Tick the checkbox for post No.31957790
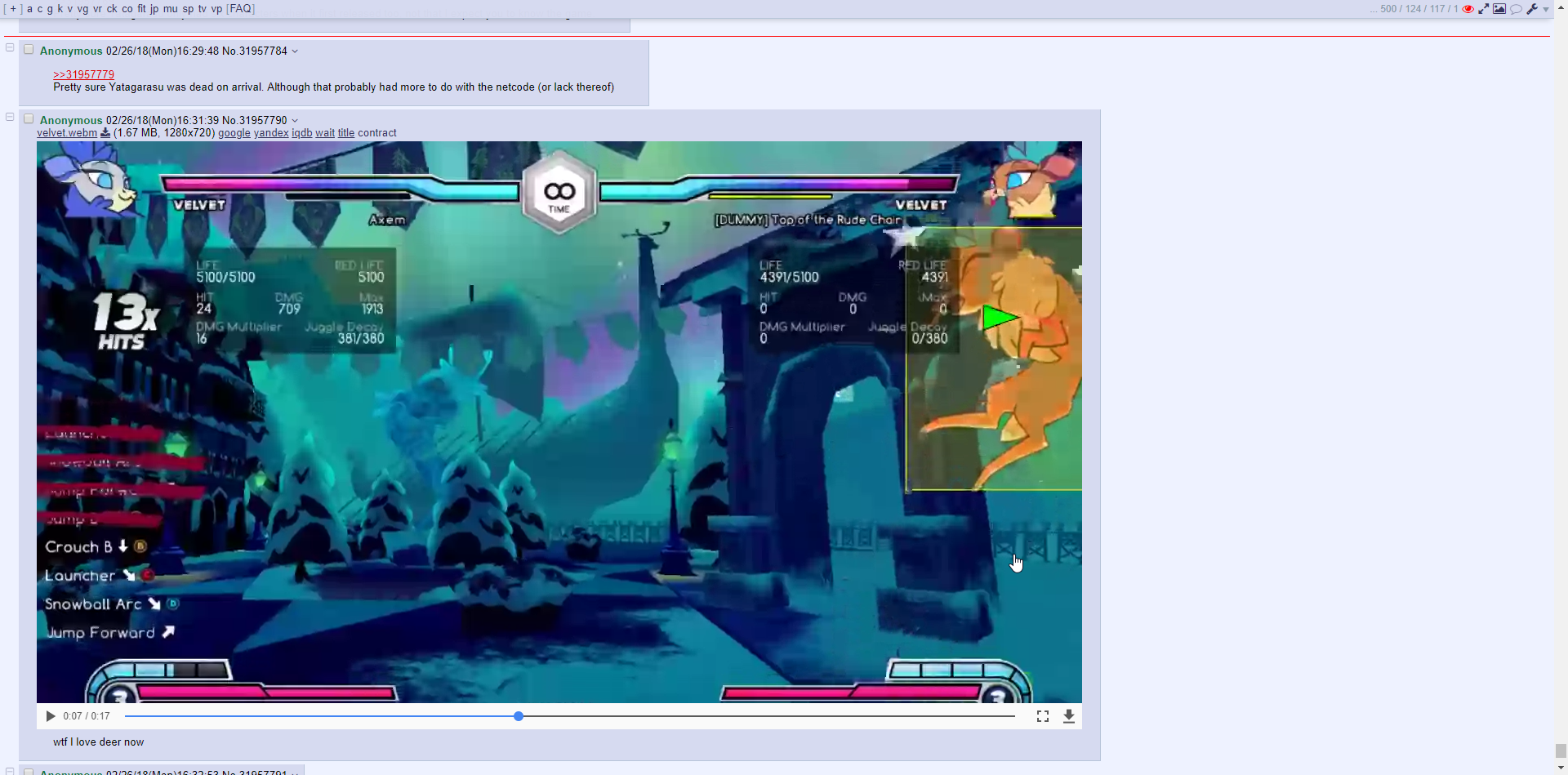The height and width of the screenshot is (775, 1568). [29, 119]
